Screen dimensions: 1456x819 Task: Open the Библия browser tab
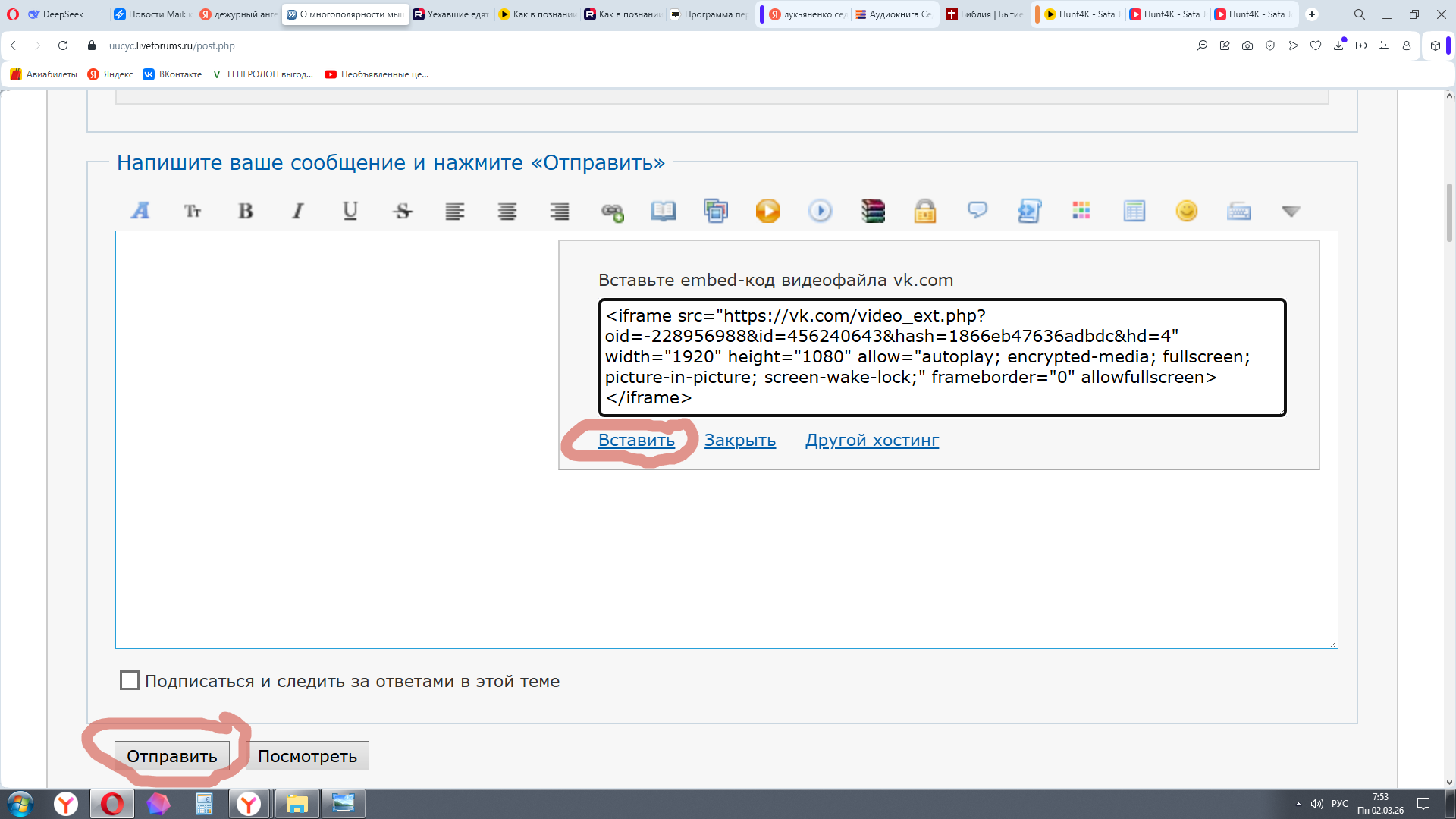coord(984,14)
